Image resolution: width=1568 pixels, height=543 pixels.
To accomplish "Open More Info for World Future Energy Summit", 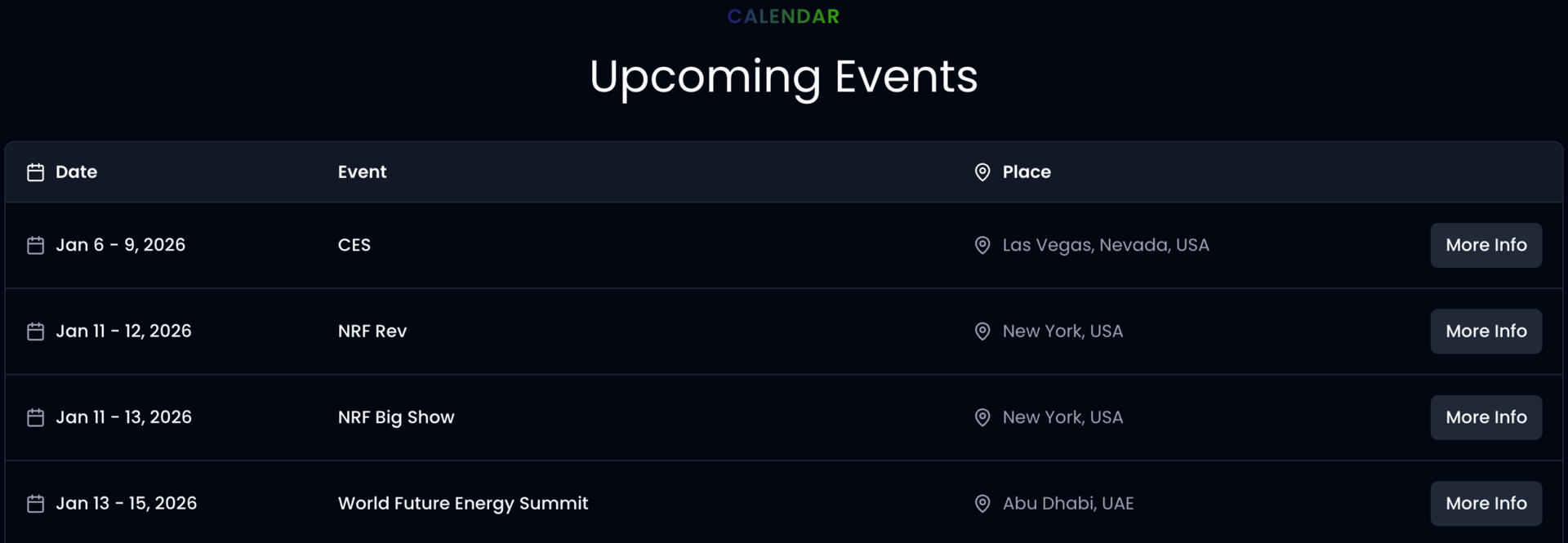I will tap(1486, 504).
